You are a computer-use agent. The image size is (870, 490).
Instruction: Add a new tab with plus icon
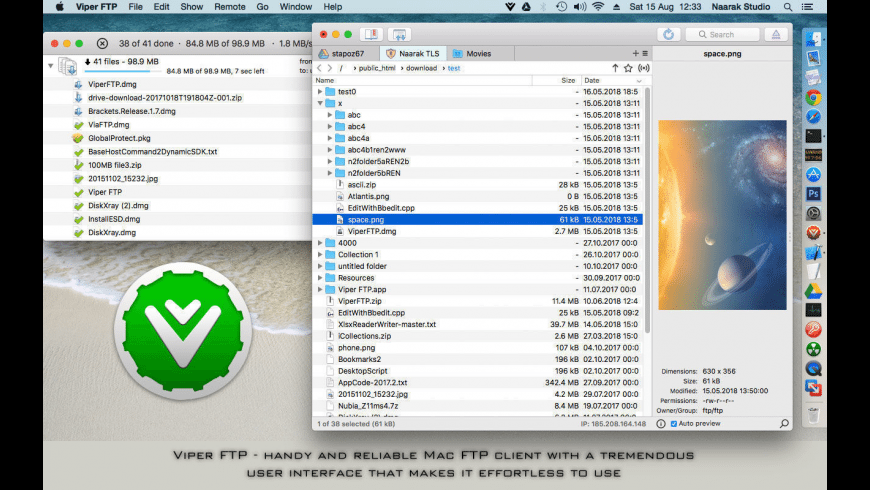click(x=635, y=54)
